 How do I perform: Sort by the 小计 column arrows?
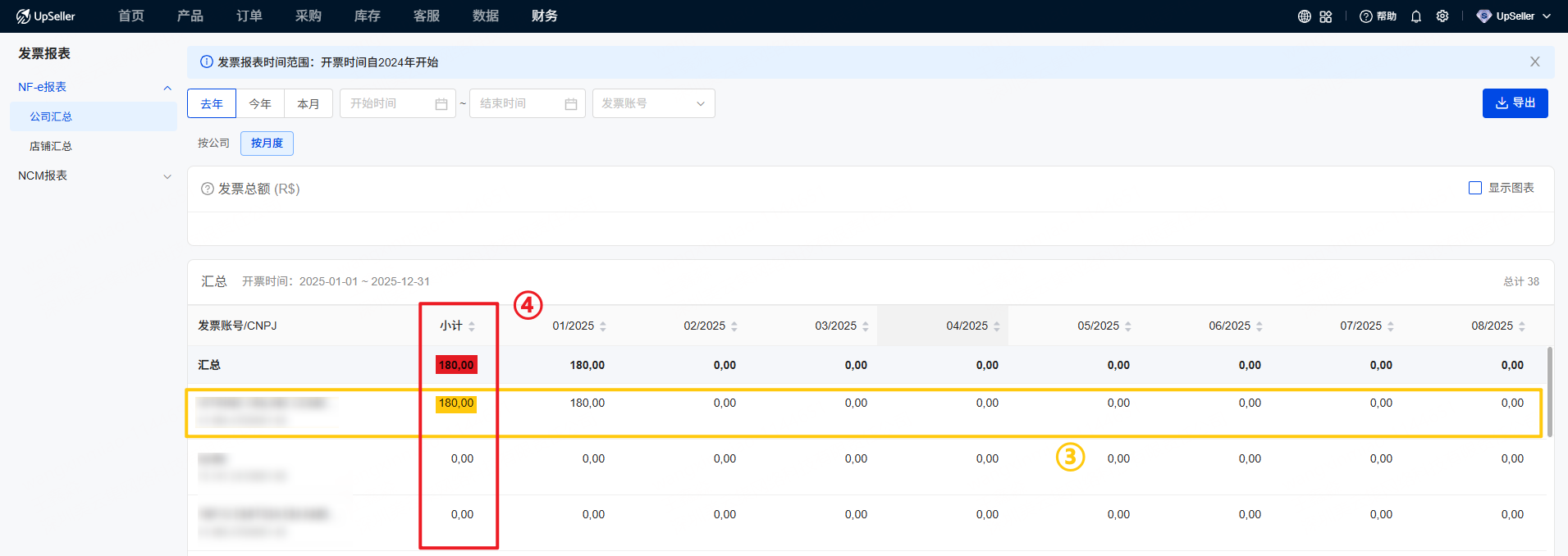coord(472,326)
